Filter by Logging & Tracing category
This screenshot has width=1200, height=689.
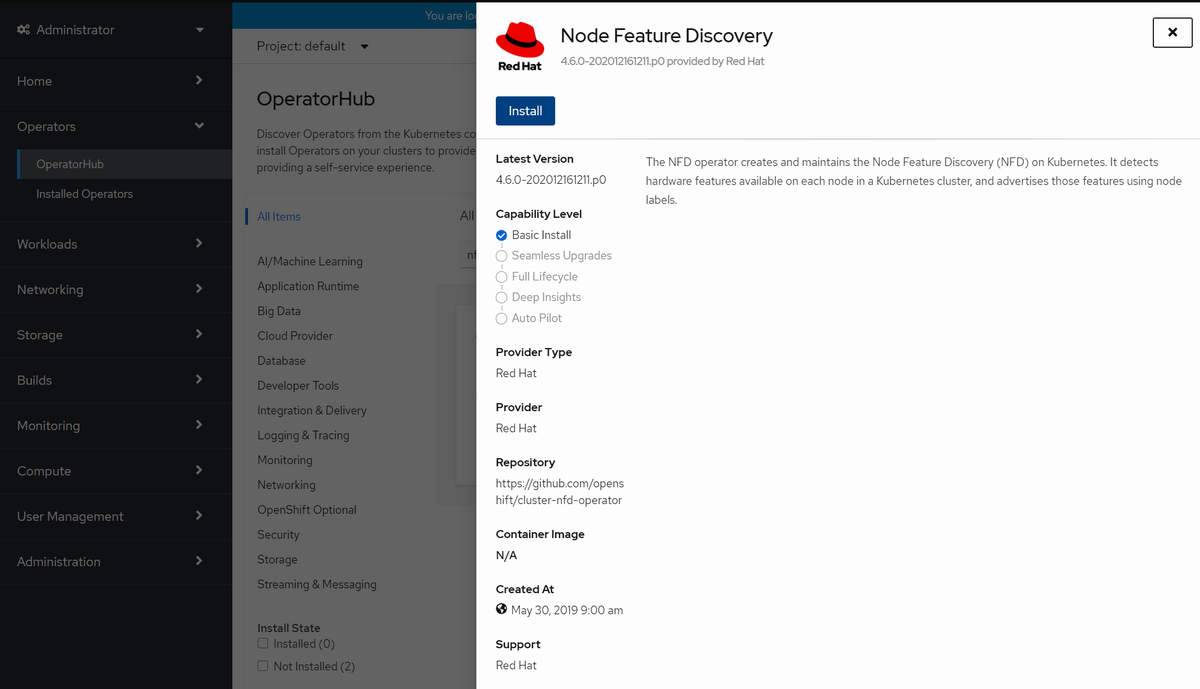tap(303, 435)
